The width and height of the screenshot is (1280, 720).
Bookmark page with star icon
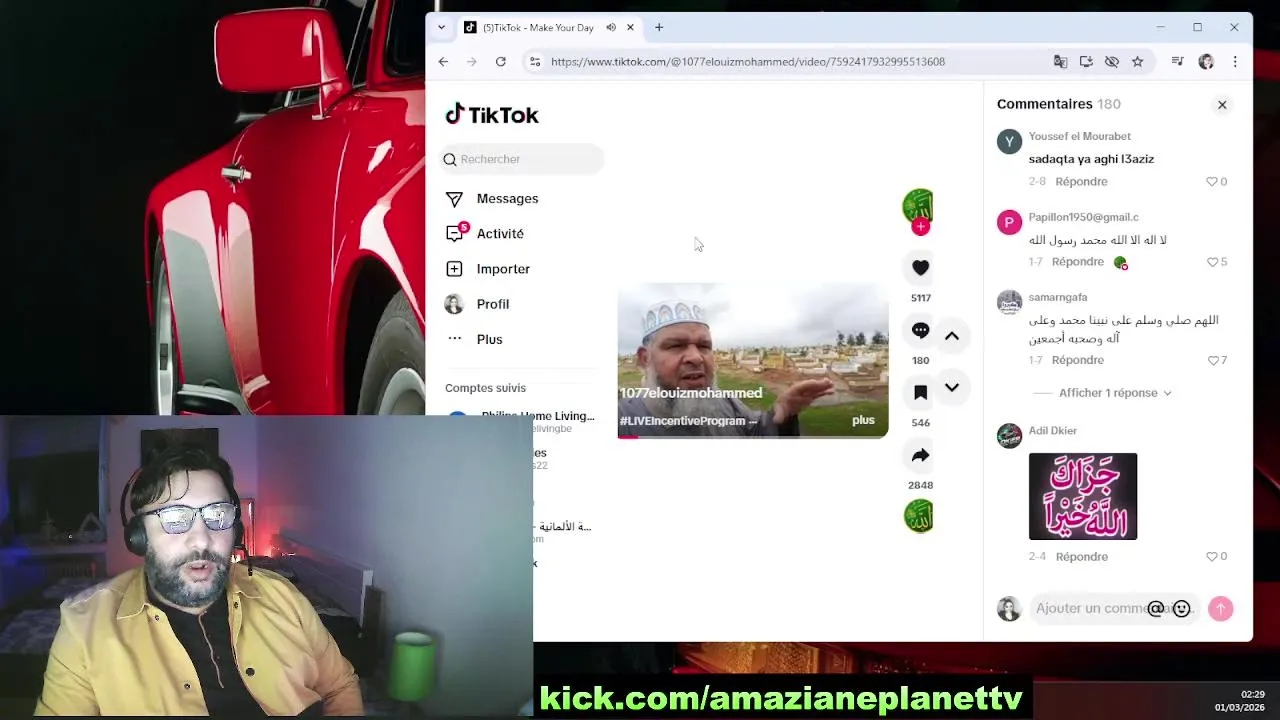tap(1137, 62)
